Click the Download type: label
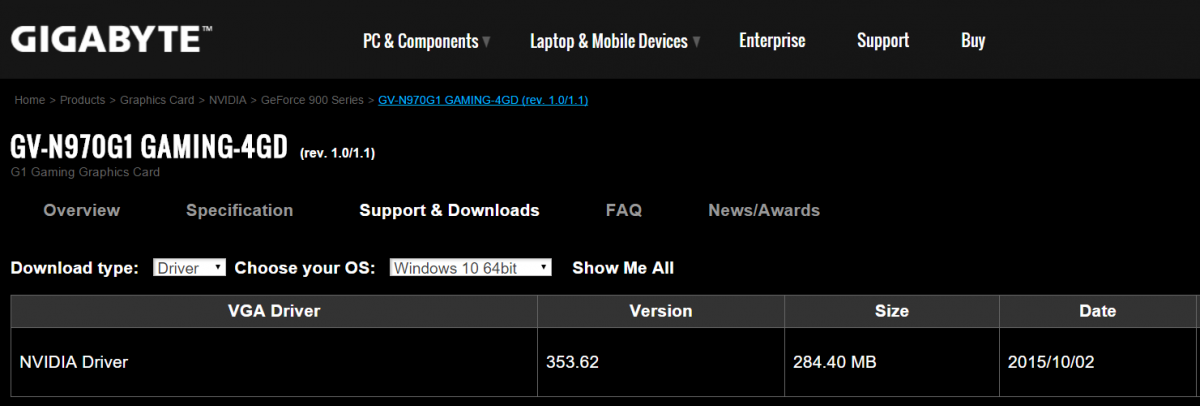 [x=75, y=268]
